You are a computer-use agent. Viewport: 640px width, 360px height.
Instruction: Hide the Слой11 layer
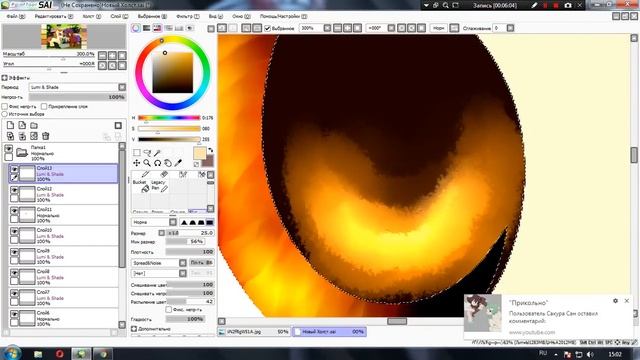point(14,211)
